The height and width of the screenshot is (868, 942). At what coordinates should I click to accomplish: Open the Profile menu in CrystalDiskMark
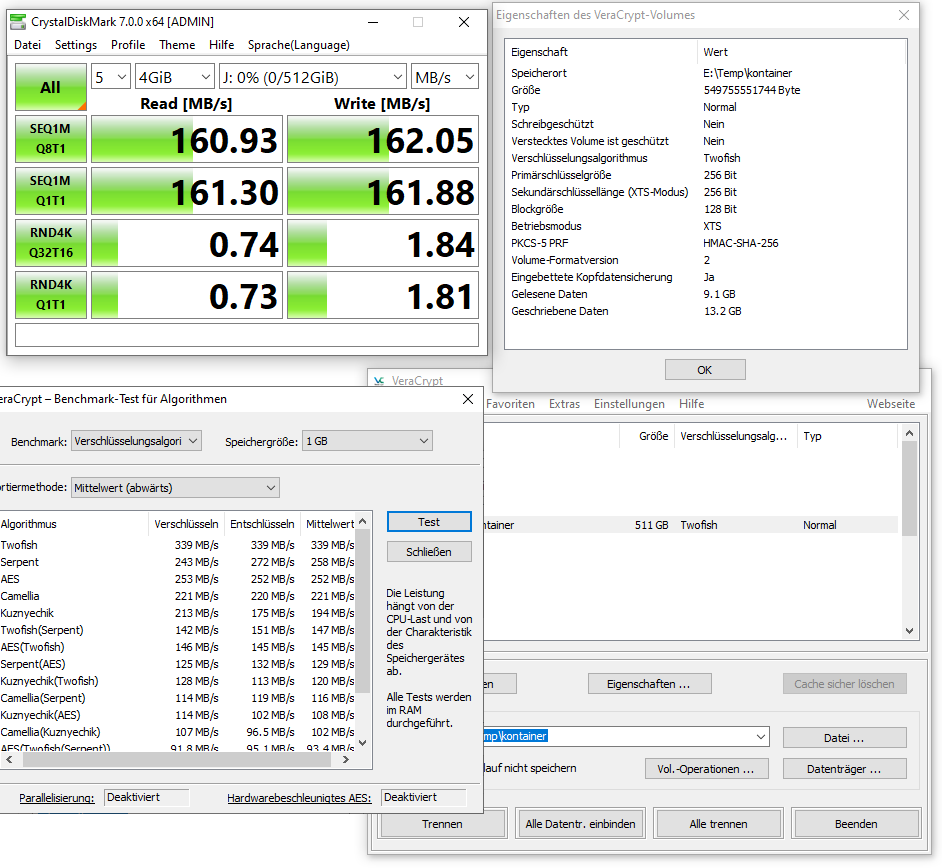coord(128,45)
